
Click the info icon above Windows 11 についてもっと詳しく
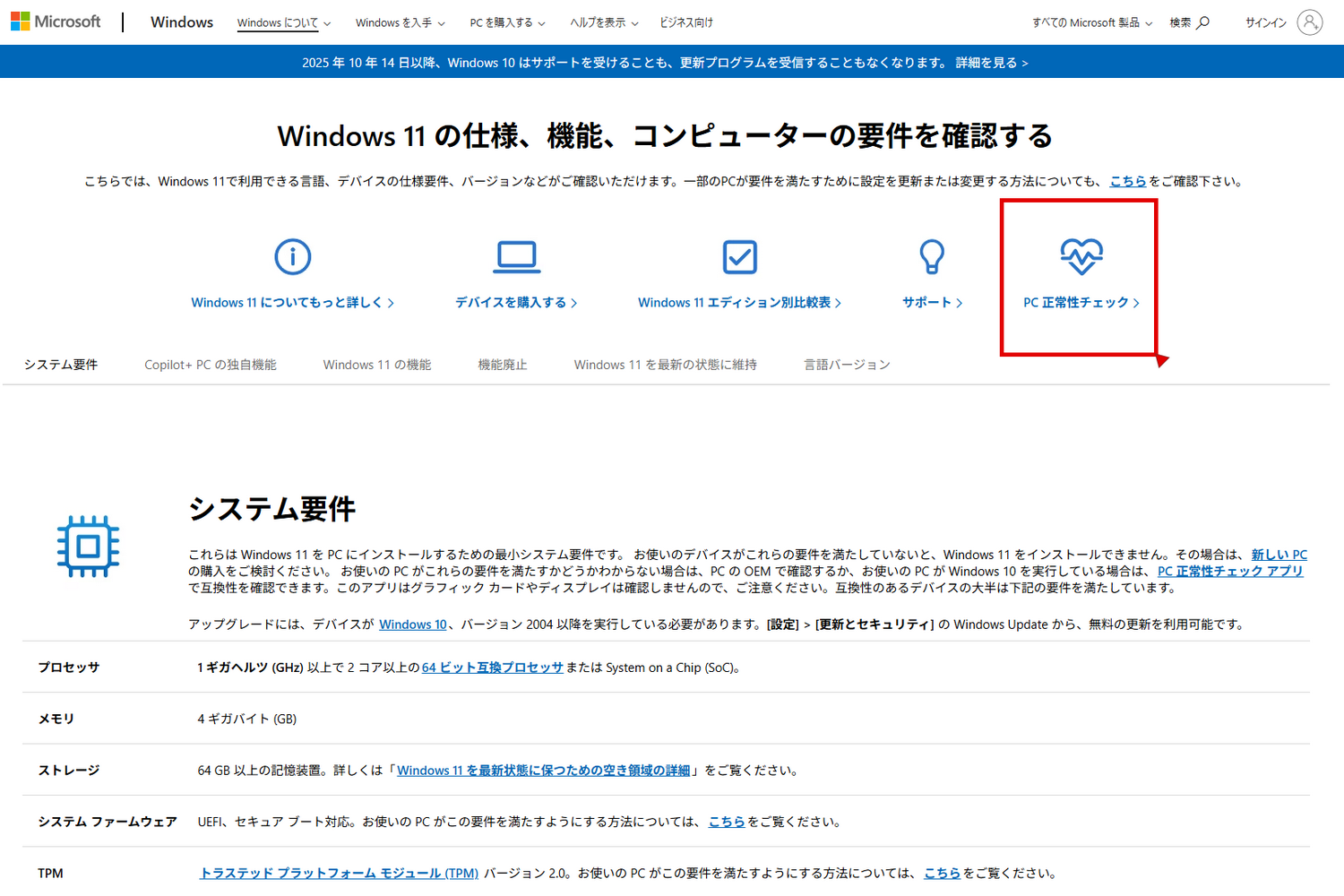(x=292, y=256)
